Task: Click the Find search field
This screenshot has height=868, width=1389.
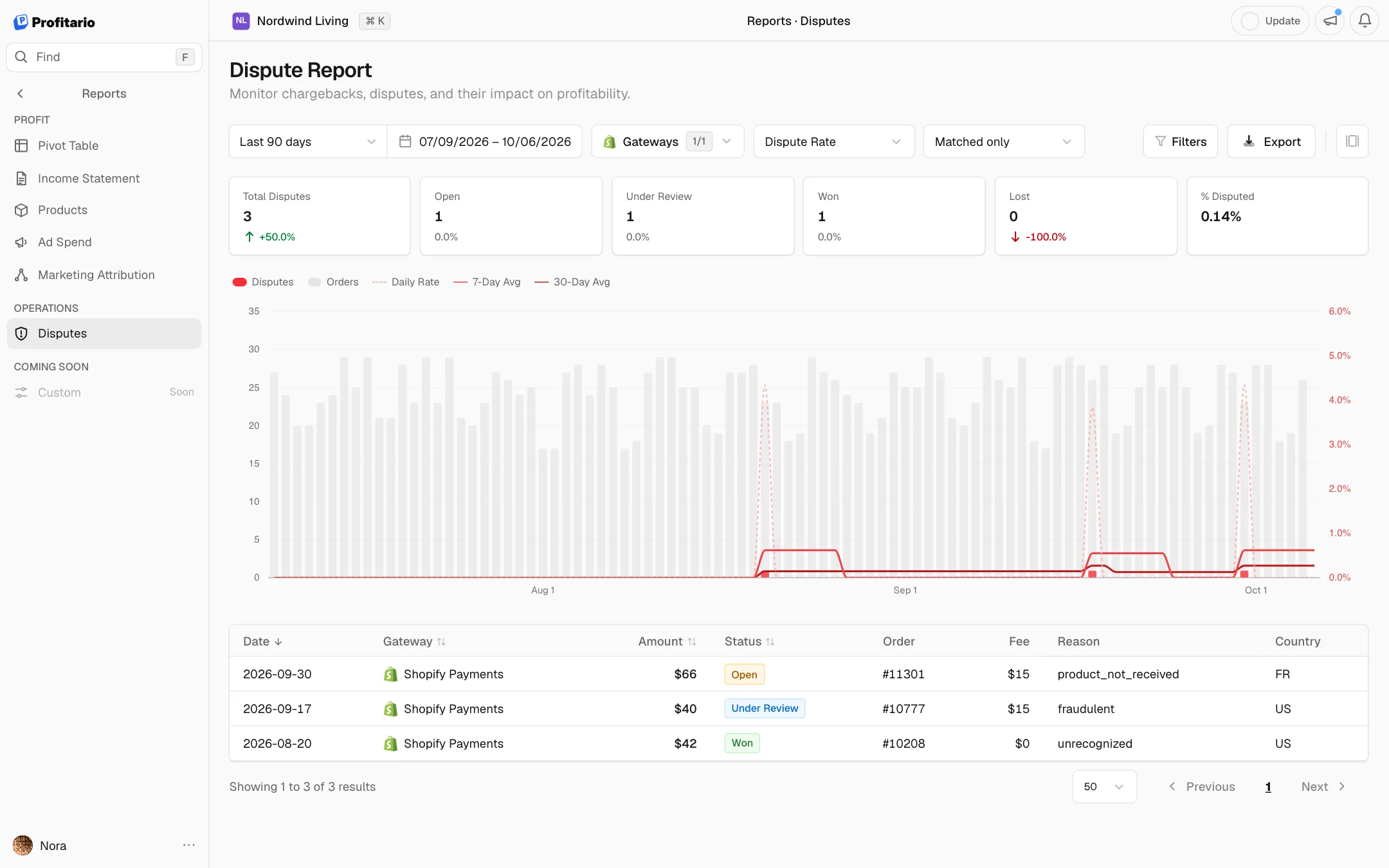Action: [x=104, y=57]
